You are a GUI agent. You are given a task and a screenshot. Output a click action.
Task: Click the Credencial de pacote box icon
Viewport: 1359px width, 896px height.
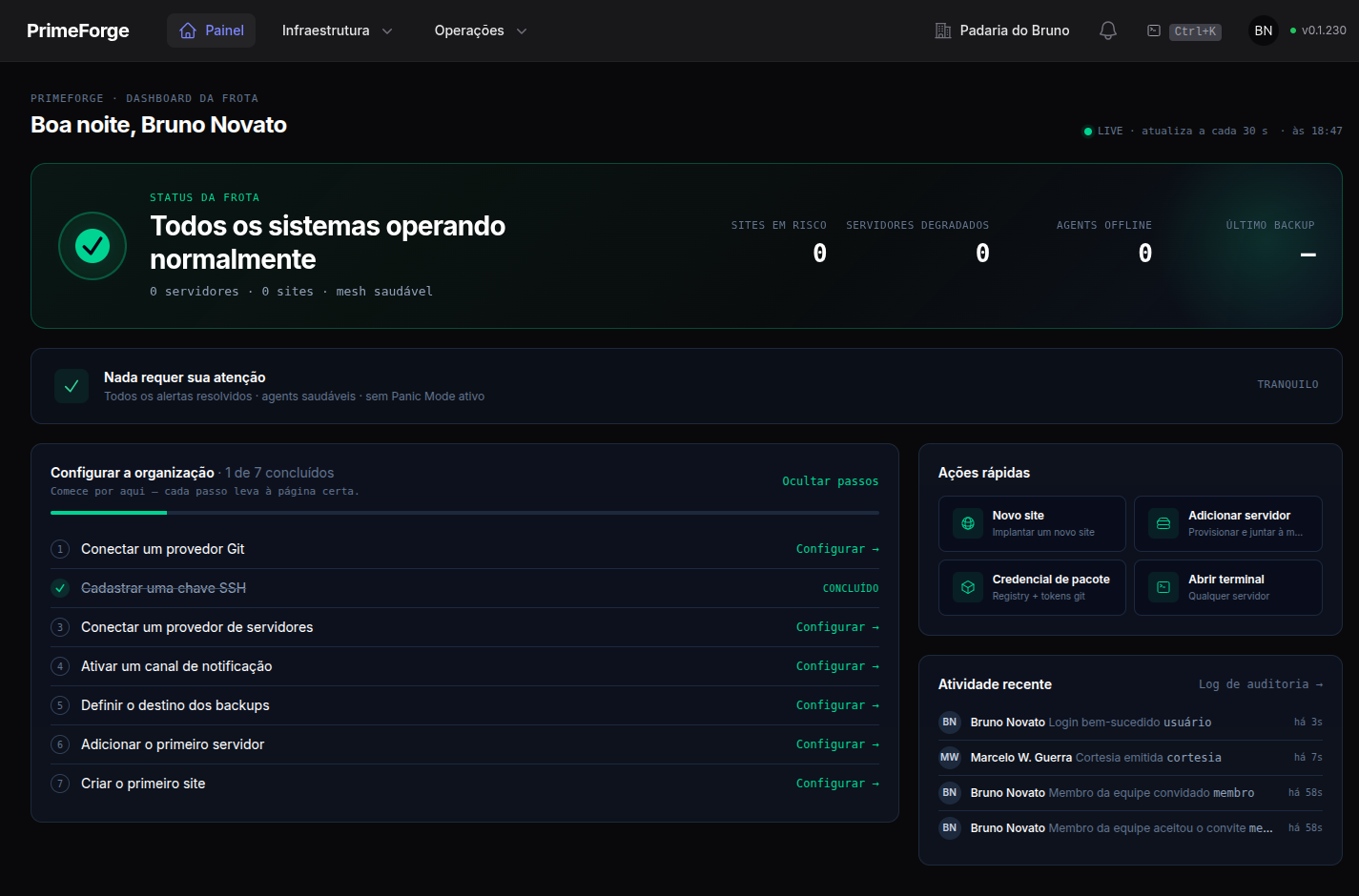click(x=968, y=587)
